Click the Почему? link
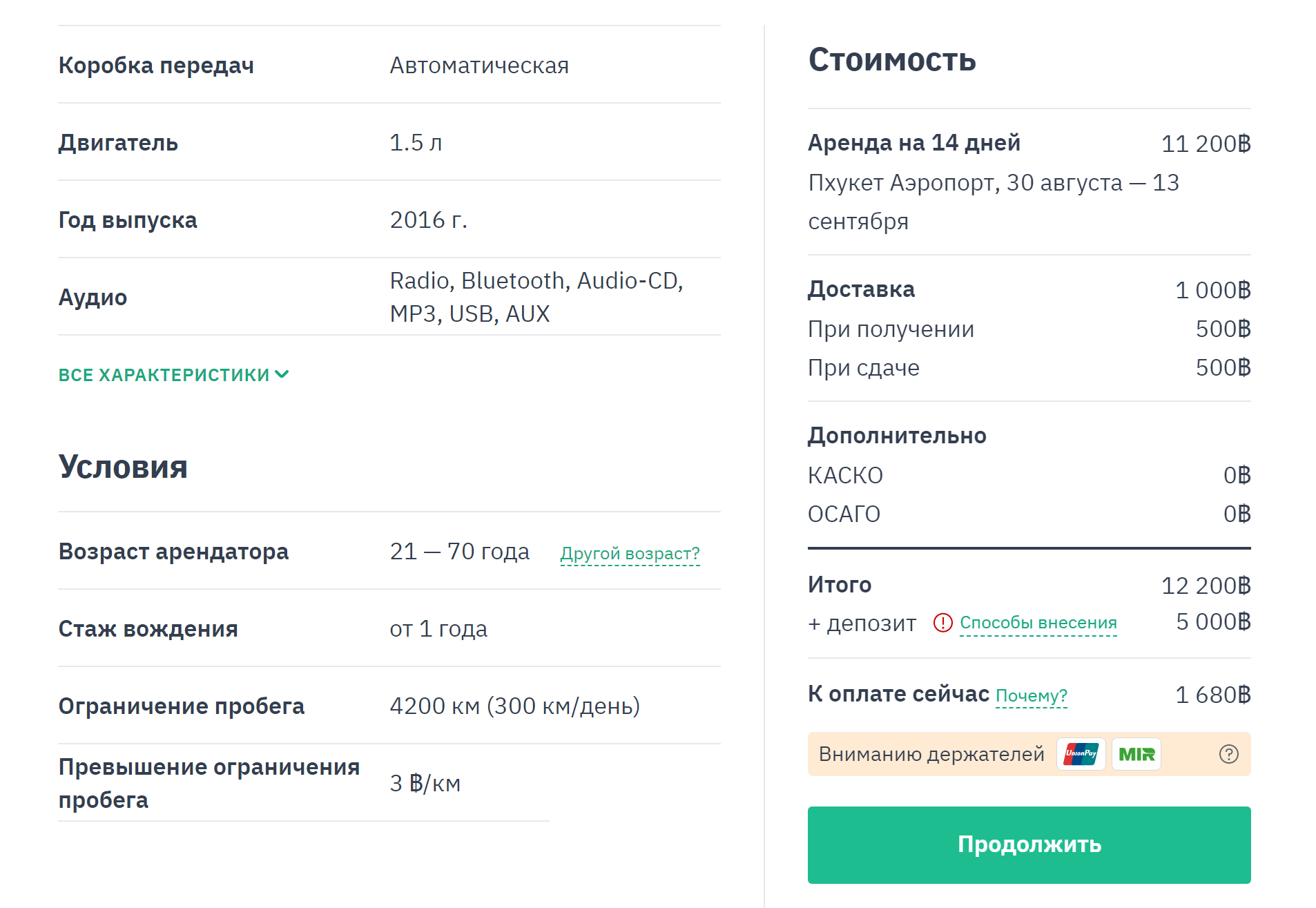Image resolution: width=1316 pixels, height=908 pixels. (x=1032, y=696)
